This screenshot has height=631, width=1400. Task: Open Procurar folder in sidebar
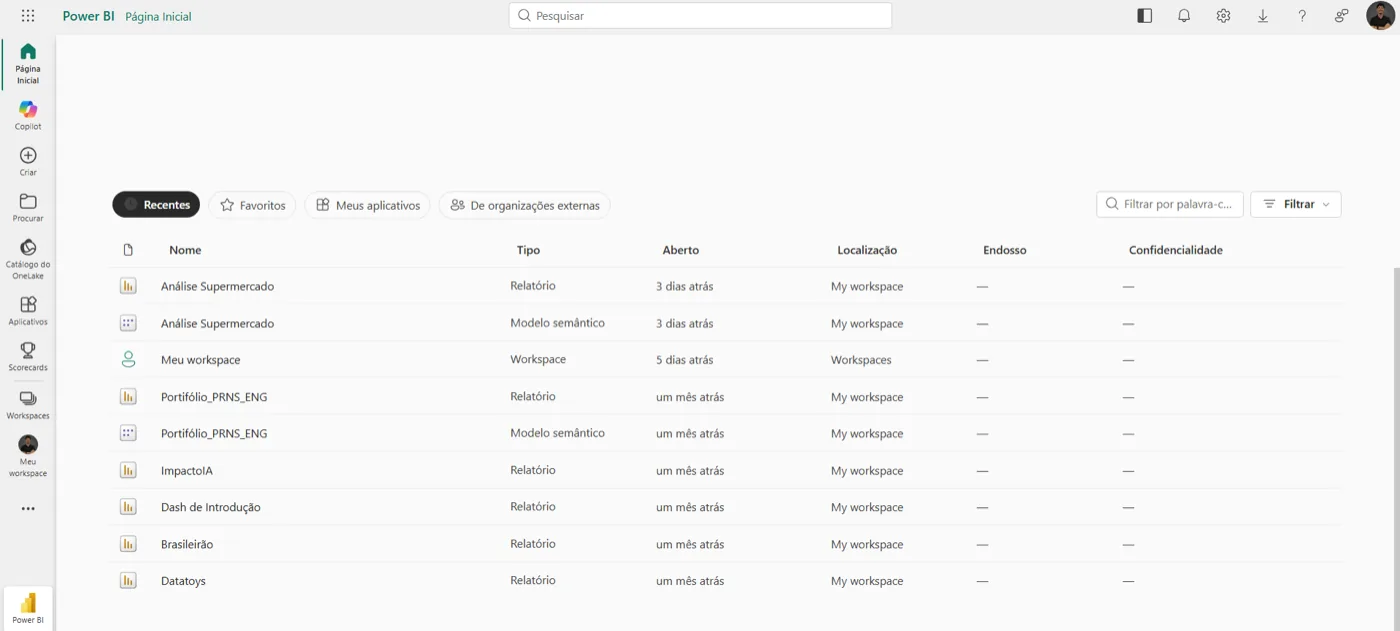(28, 208)
